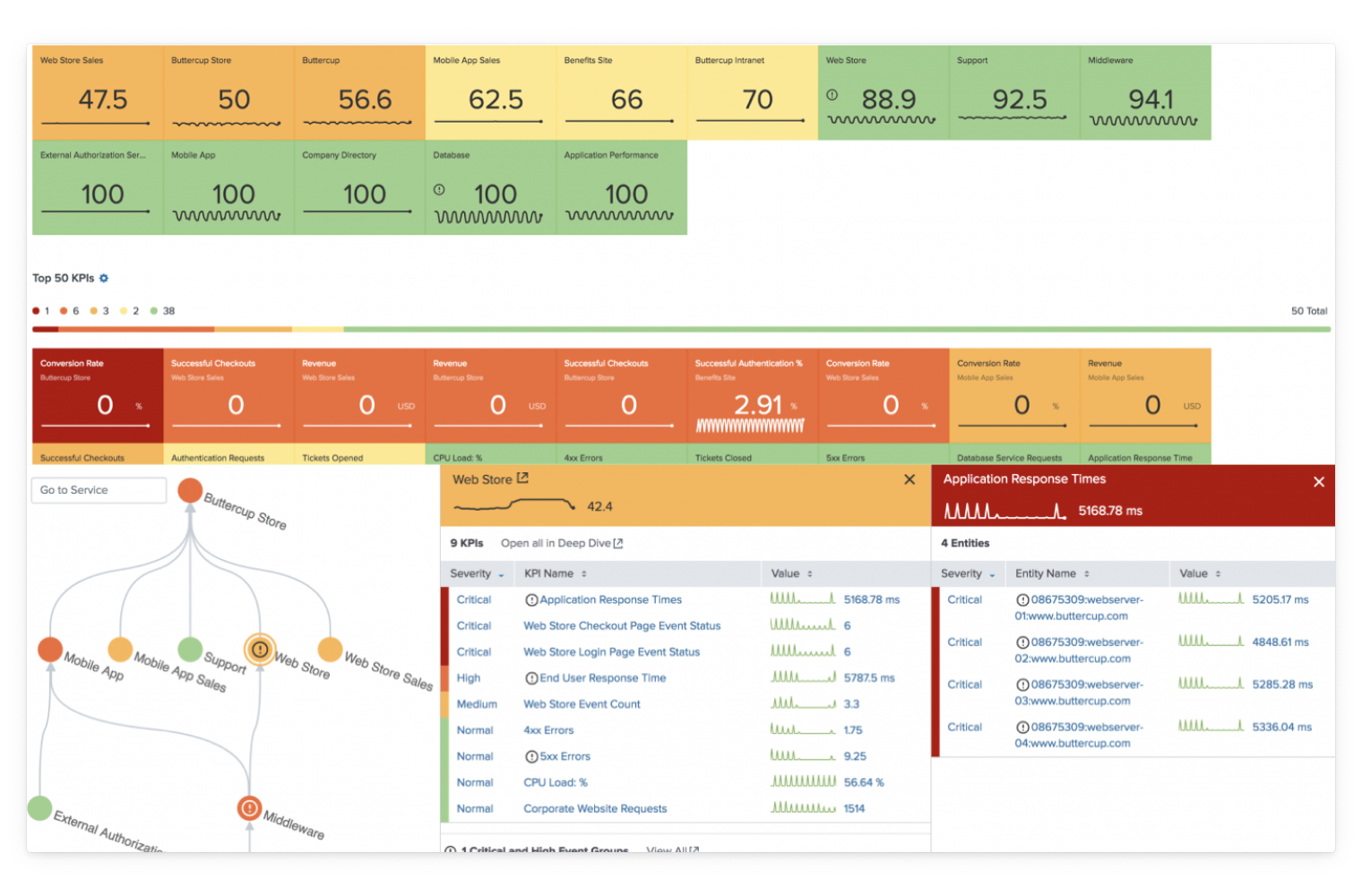1362x896 pixels.
Task: Toggle the red critical severity dot filter
Action: 37,310
